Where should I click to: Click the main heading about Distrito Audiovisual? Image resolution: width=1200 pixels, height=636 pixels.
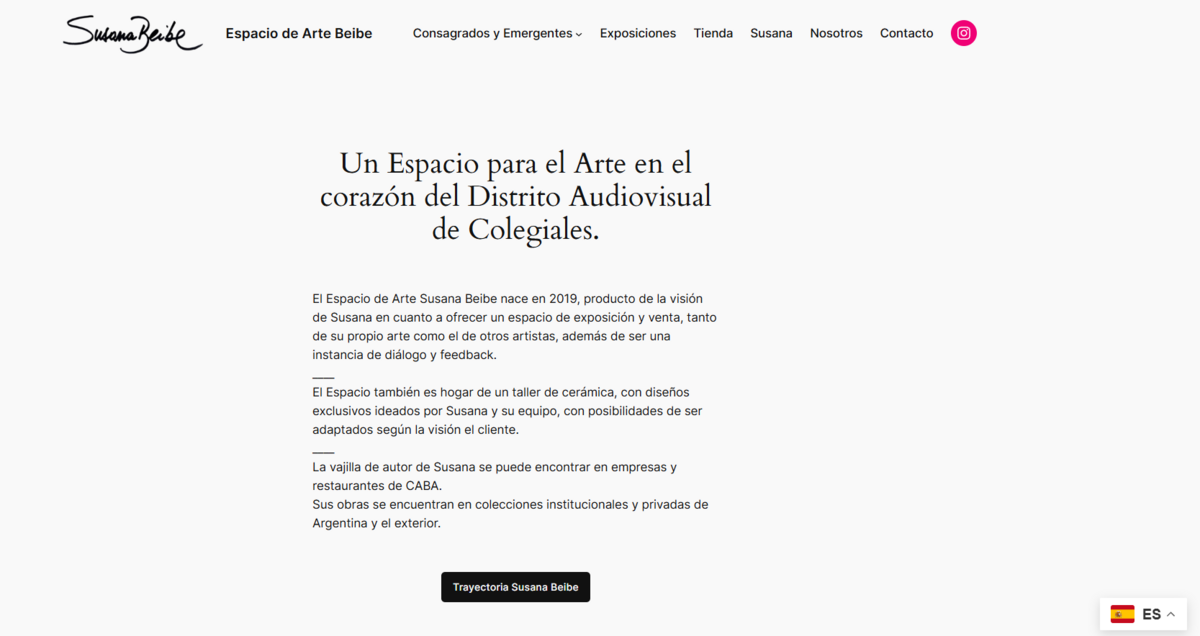(x=515, y=195)
